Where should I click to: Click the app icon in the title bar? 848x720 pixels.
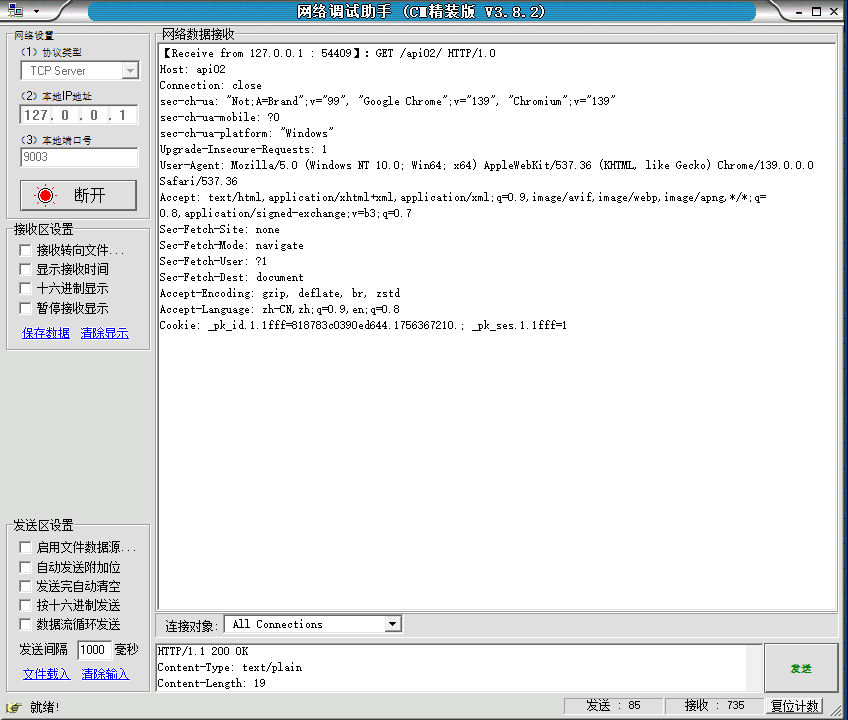coord(14,11)
